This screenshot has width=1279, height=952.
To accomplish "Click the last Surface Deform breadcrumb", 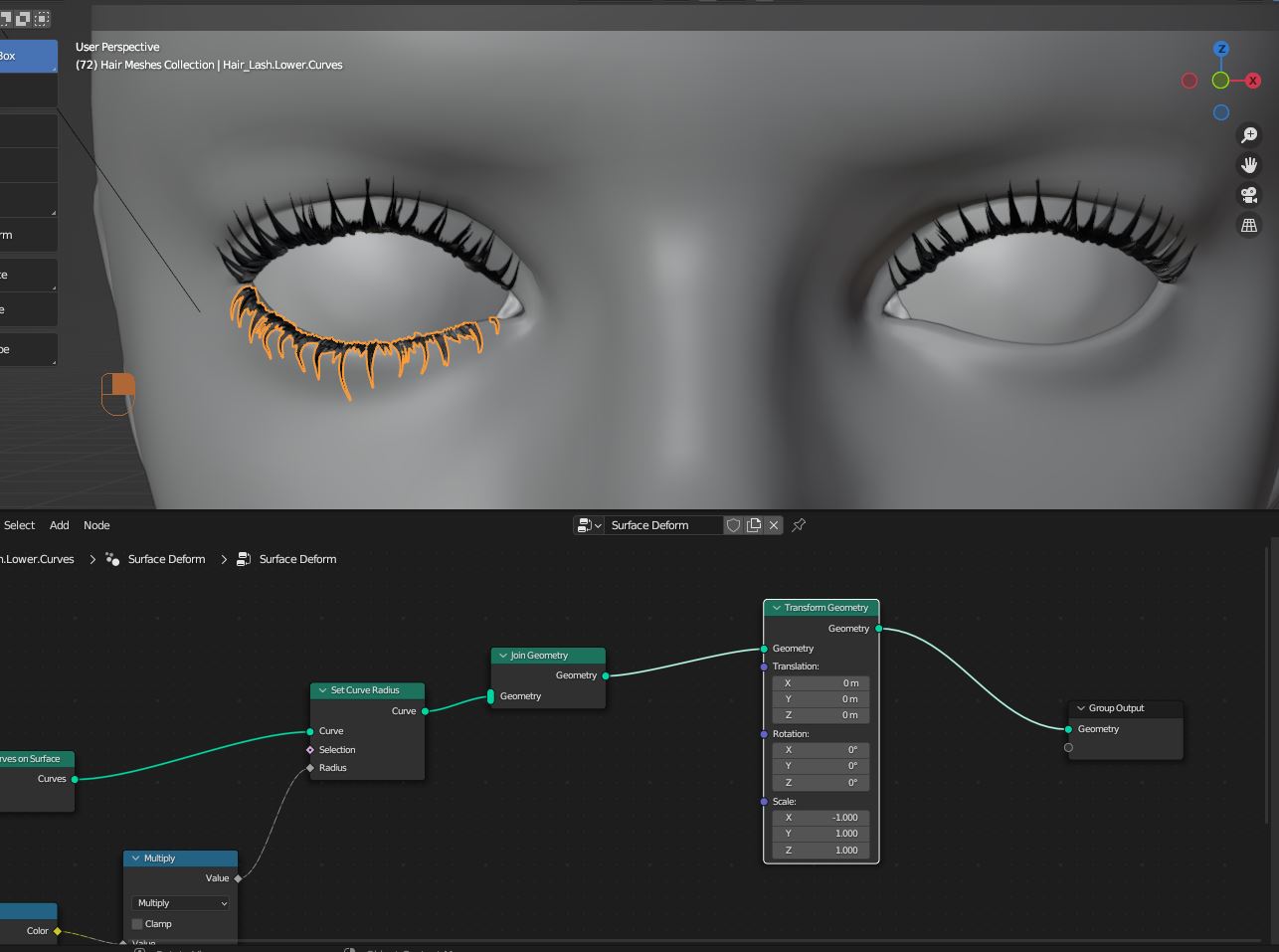I will click(297, 559).
